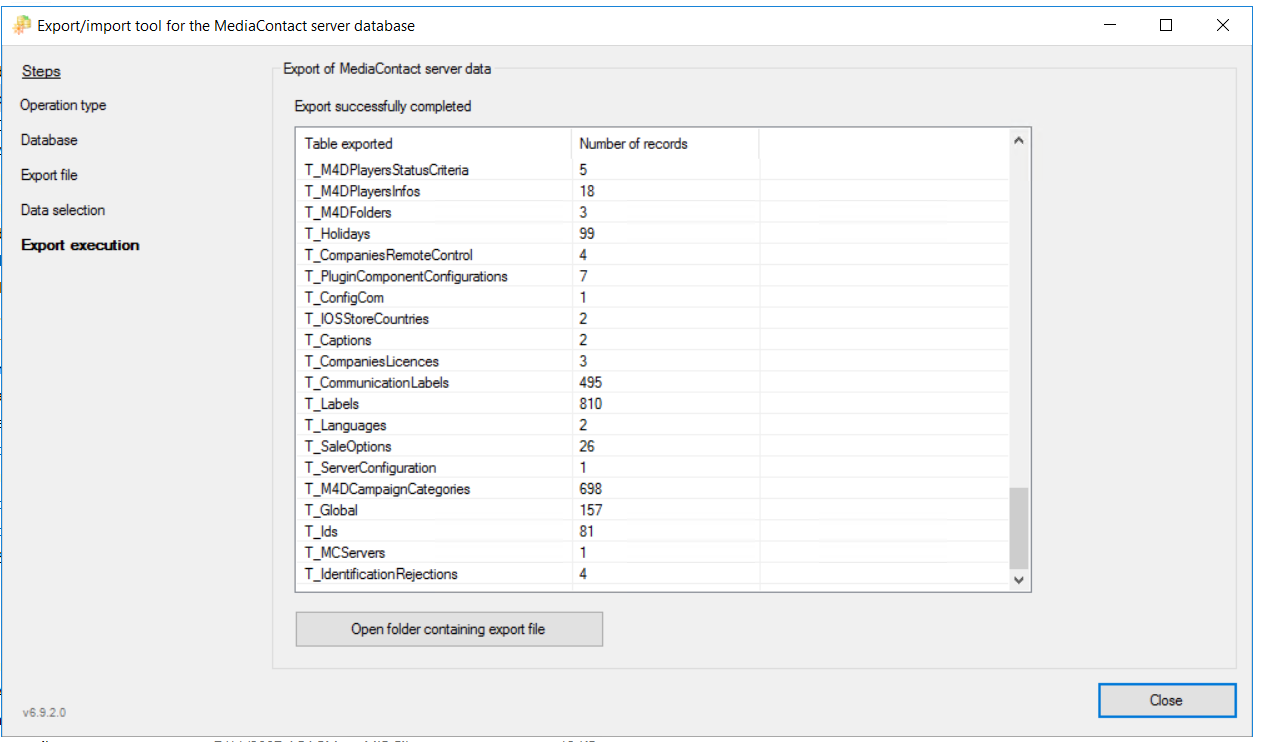The width and height of the screenshot is (1261, 742).
Task: Click the scrollbar up arrow in the table
Action: 1018,141
